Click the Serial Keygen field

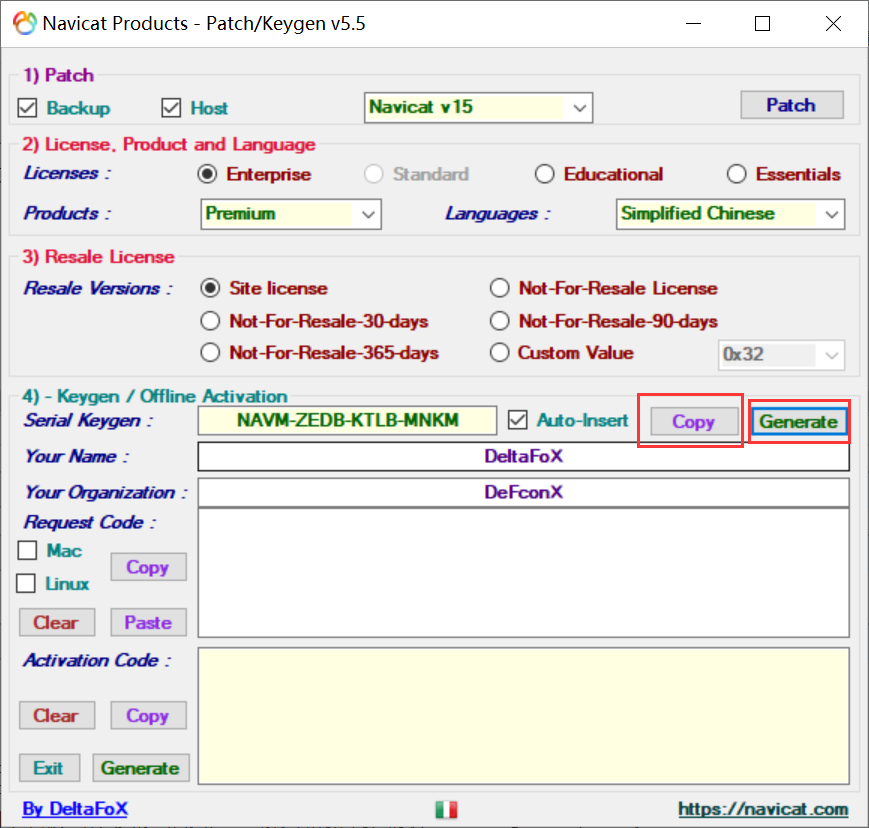coord(347,421)
